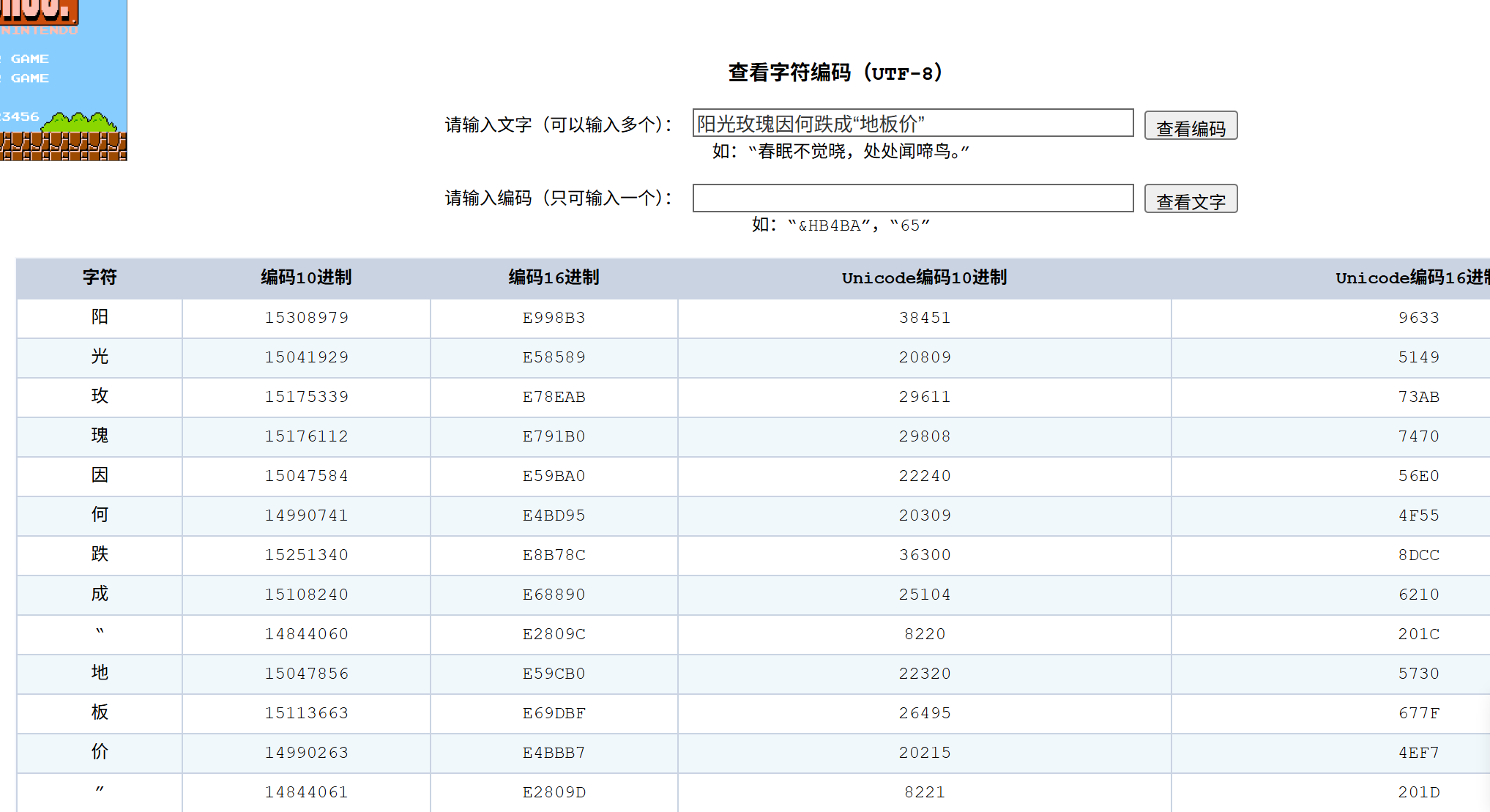Image resolution: width=1490 pixels, height=812 pixels.
Task: Select Unicode decimal value 38451
Action: [924, 318]
